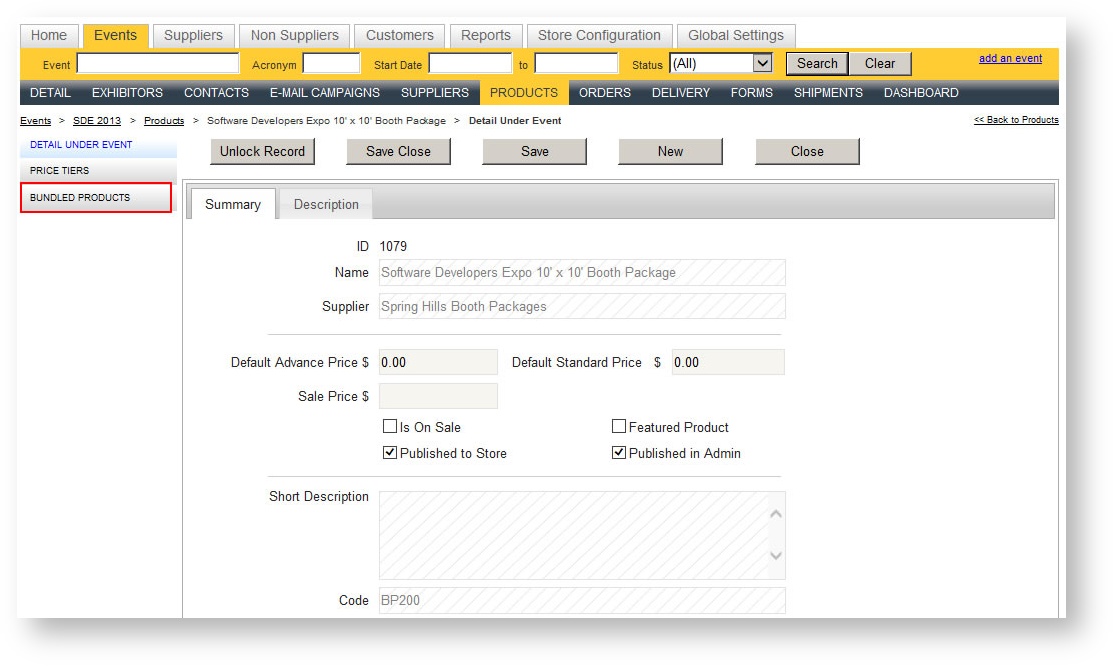Select Price Tiers in the sidebar
Image resolution: width=1114 pixels, height=666 pixels.
pyautogui.click(x=60, y=171)
